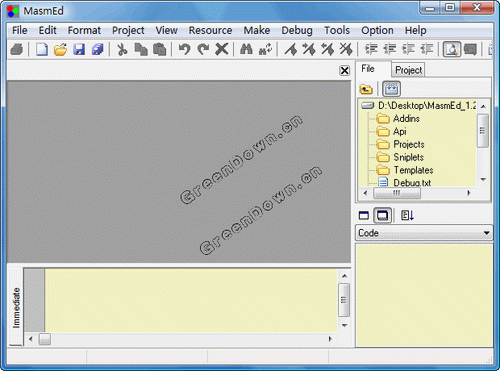Toggle the file filter button in File panel
Viewport: 500px width, 371px height.
click(x=391, y=89)
